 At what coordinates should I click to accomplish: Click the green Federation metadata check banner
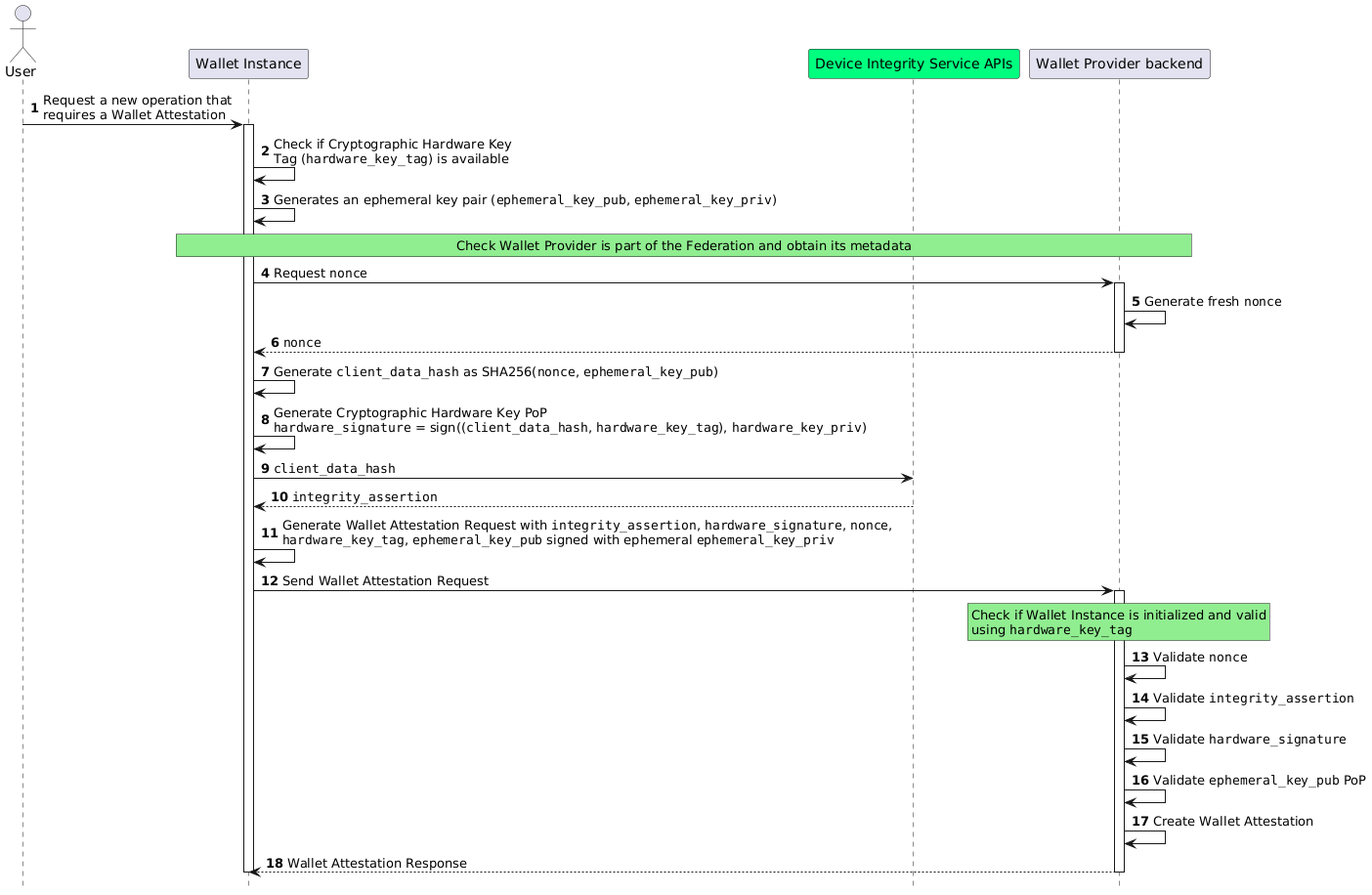pyautogui.click(x=683, y=246)
